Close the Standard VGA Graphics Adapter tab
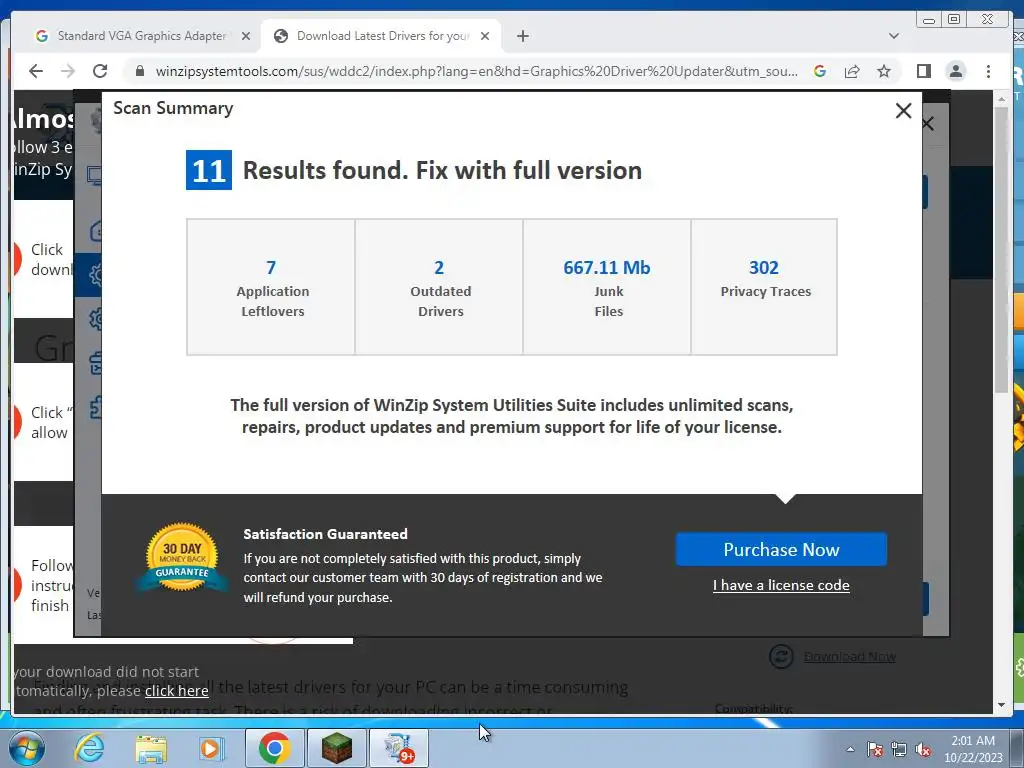 tap(246, 37)
